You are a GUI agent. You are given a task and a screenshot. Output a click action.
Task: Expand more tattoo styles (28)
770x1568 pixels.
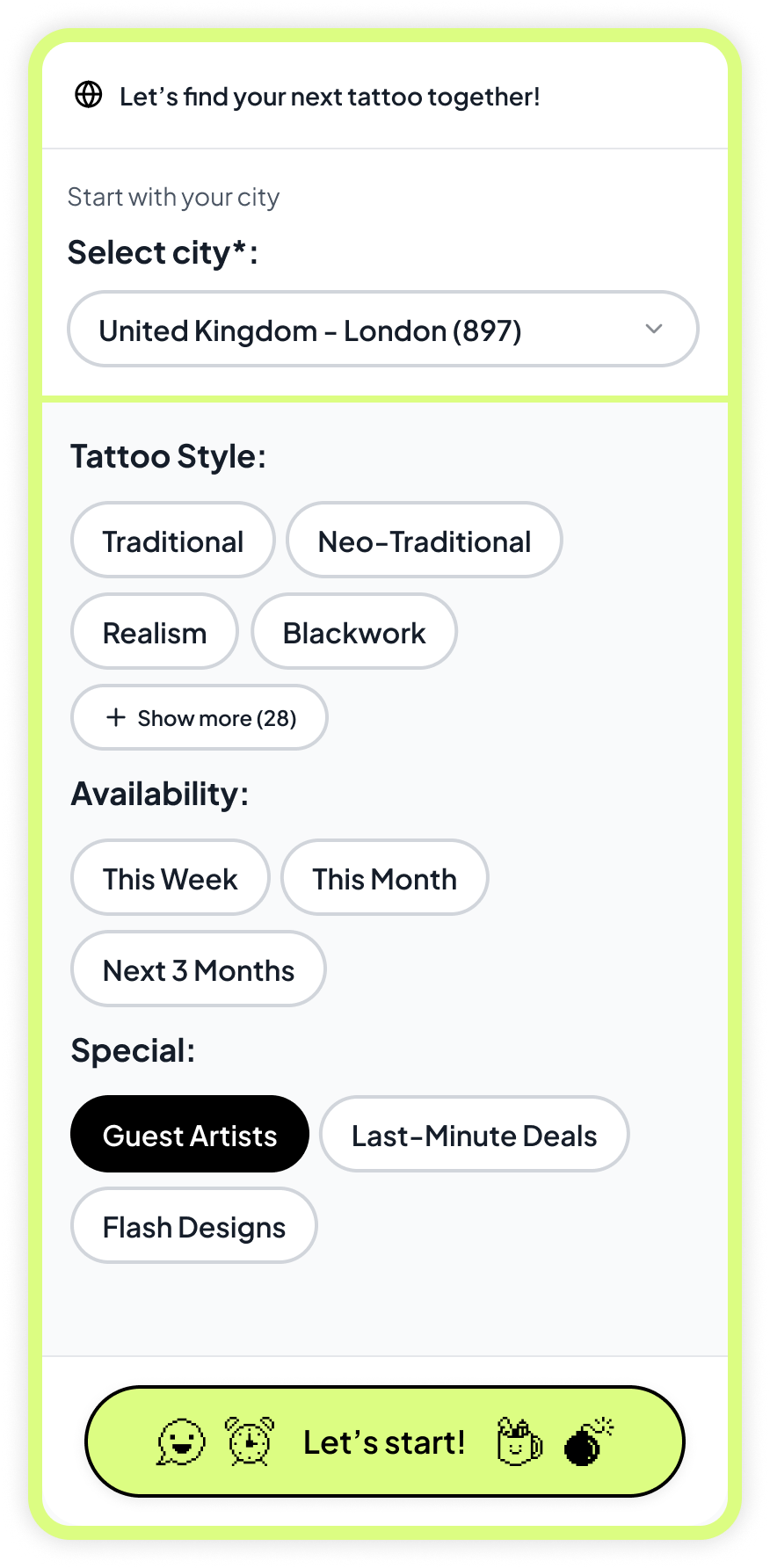point(200,717)
